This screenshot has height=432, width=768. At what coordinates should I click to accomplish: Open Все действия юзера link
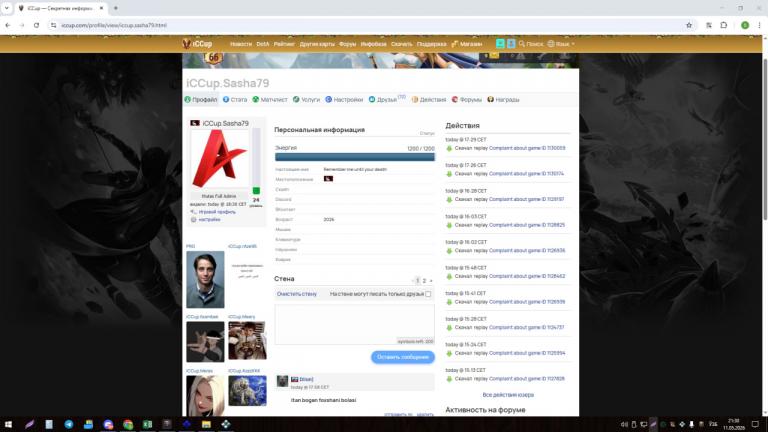click(x=508, y=395)
